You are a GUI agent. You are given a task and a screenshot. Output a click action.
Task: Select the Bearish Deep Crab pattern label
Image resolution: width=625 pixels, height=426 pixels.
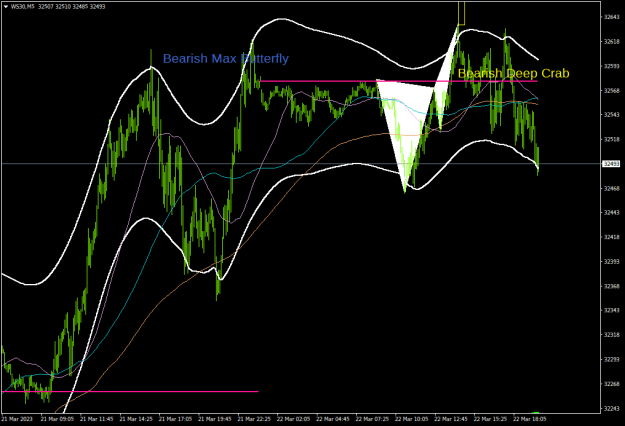[513, 73]
